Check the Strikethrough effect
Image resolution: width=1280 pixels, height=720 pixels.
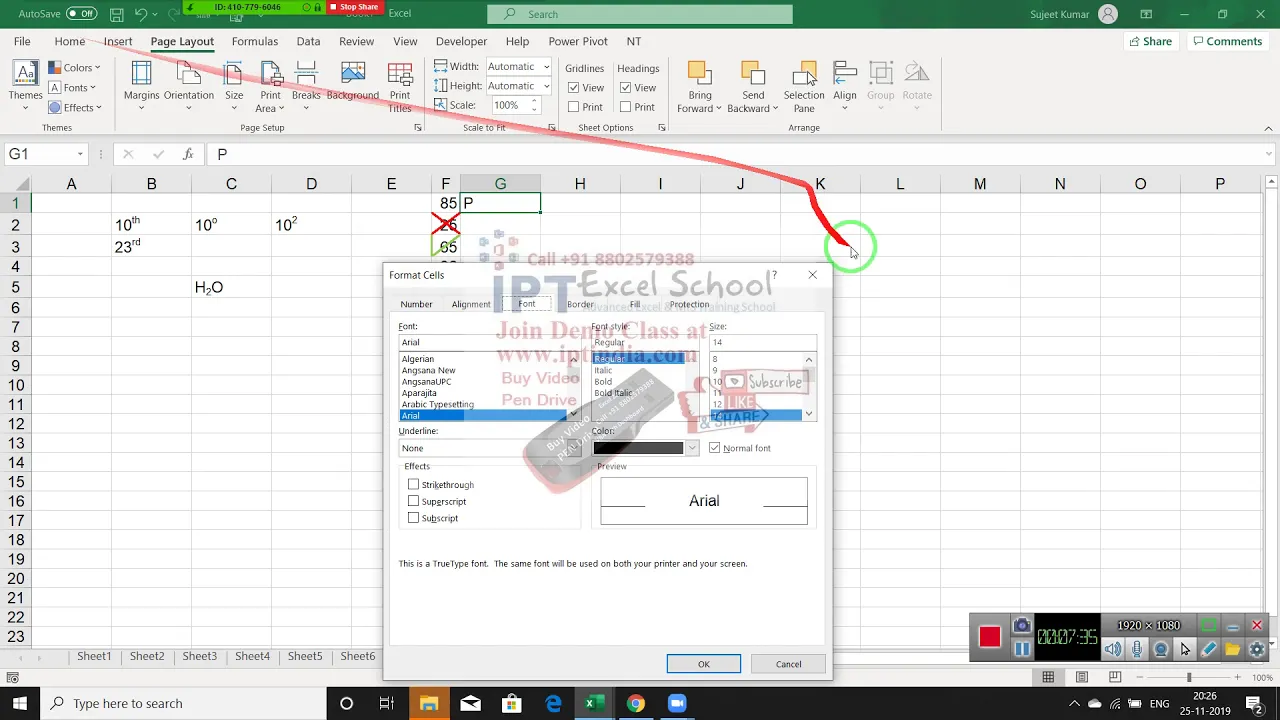(x=413, y=484)
